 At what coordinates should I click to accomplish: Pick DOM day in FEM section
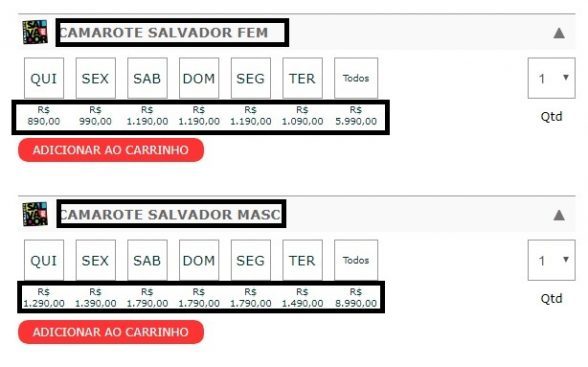pos(199,78)
